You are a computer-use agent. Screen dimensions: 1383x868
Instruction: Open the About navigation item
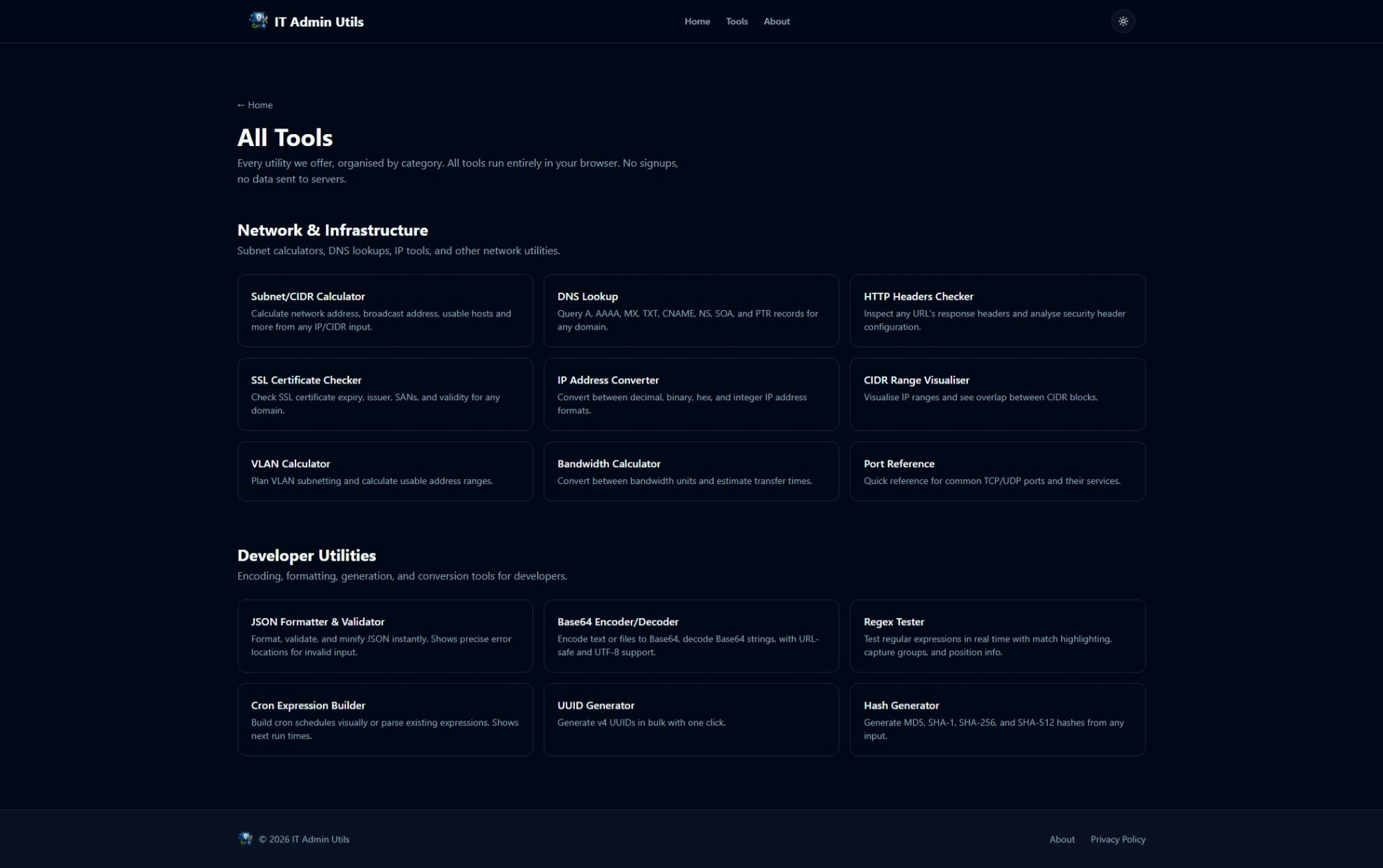pos(777,21)
